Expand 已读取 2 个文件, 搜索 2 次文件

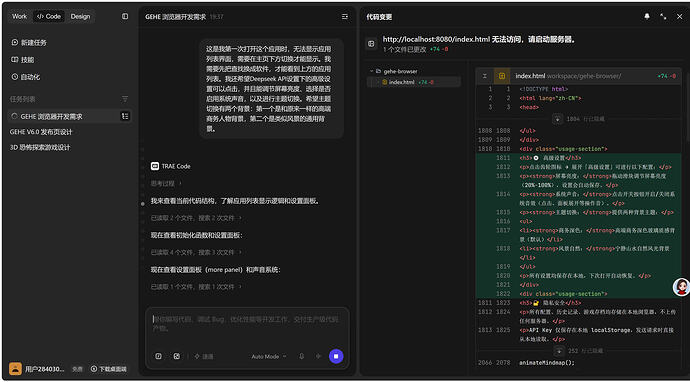(196, 218)
